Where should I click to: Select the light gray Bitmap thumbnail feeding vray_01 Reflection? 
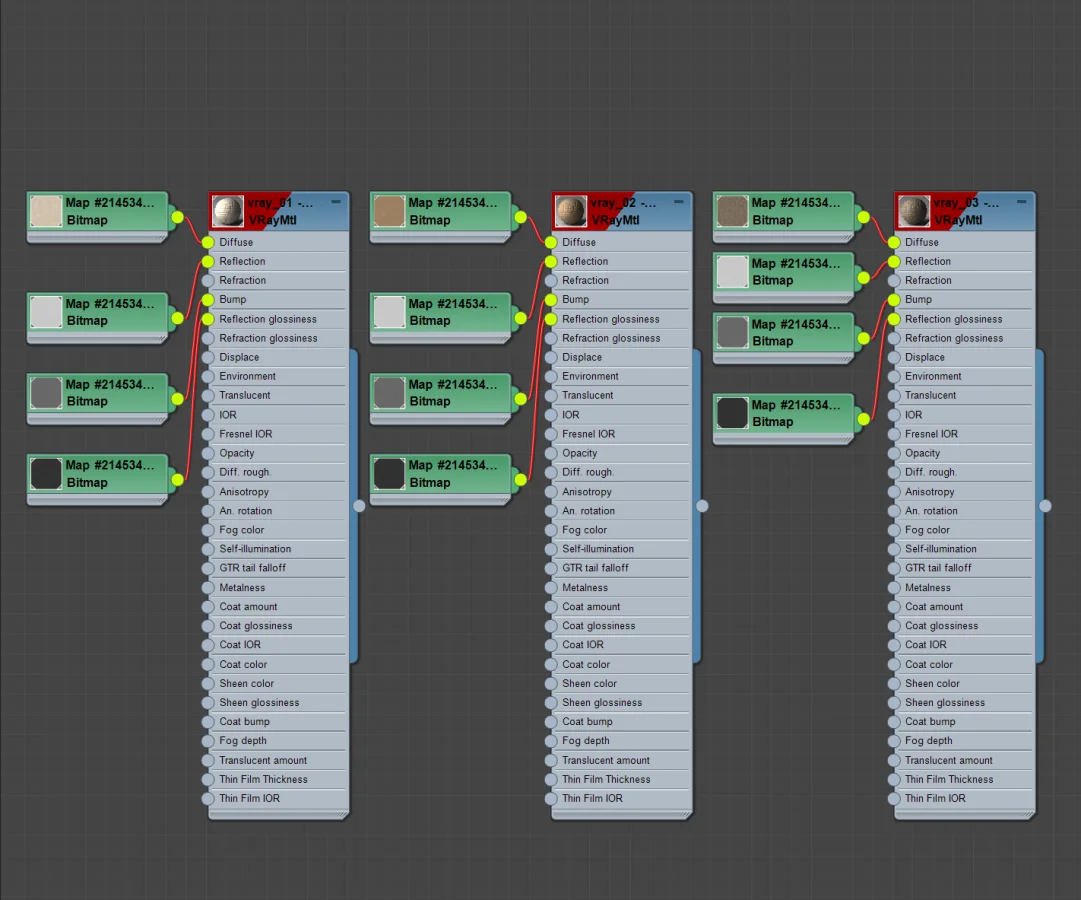[x=46, y=312]
